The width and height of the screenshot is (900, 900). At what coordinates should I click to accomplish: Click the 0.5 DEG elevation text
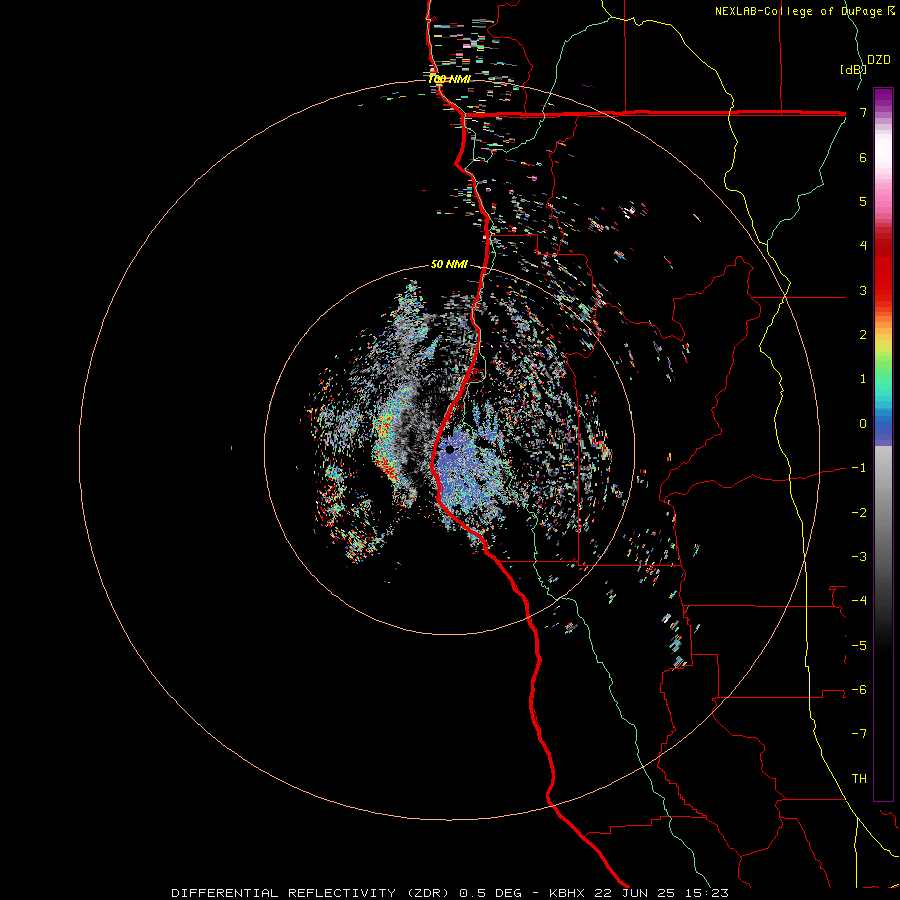click(x=491, y=893)
